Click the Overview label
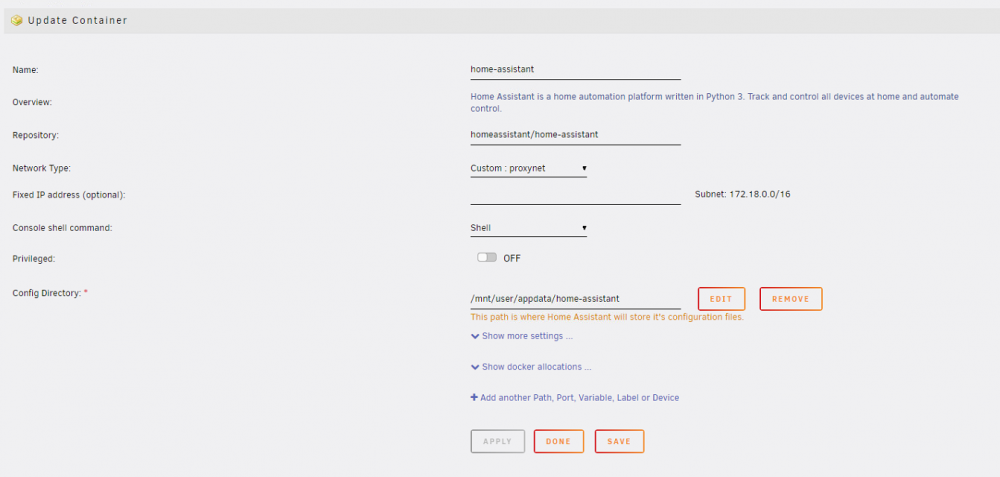This screenshot has height=477, width=1000. point(32,102)
